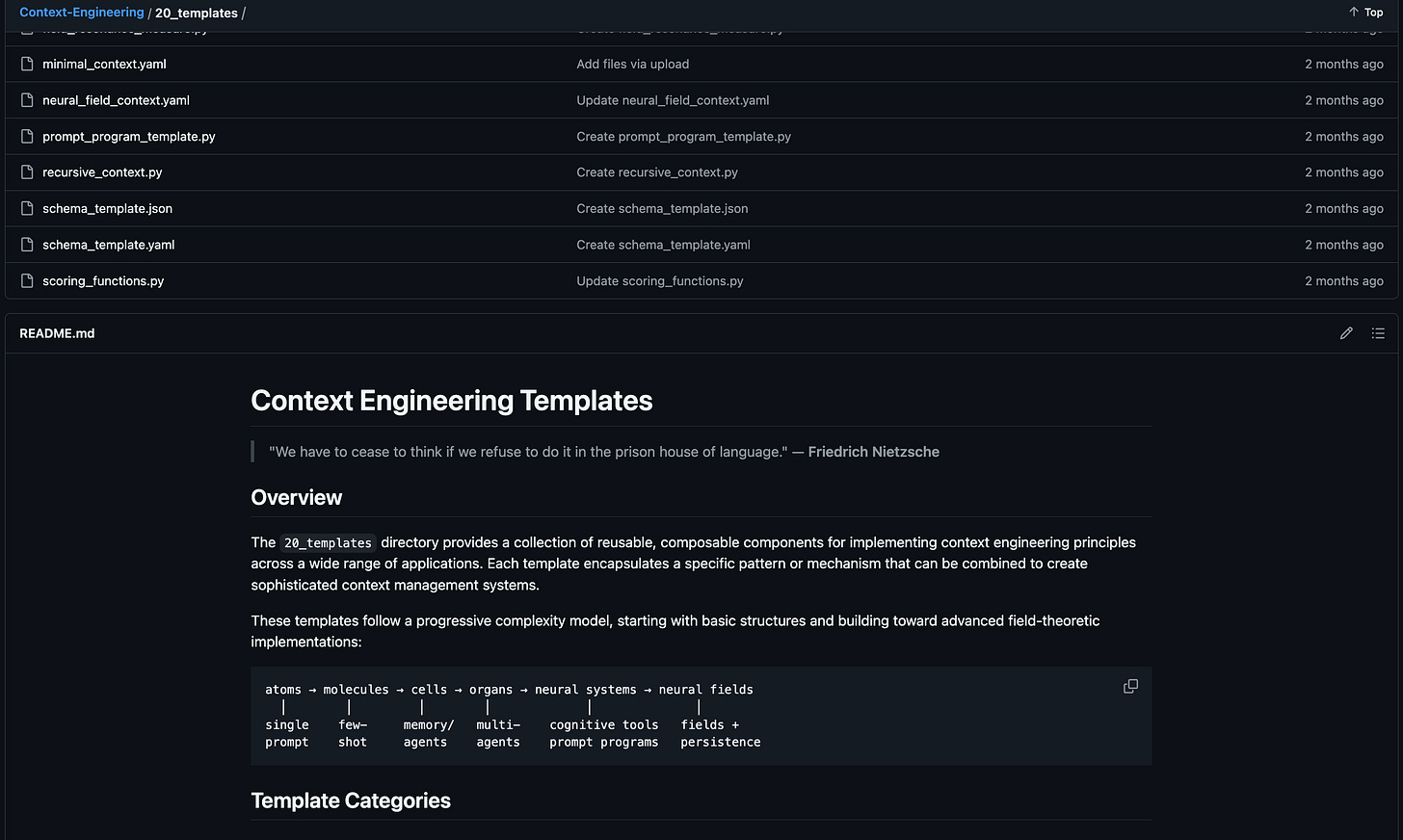Open the README outline list icon

(1378, 333)
